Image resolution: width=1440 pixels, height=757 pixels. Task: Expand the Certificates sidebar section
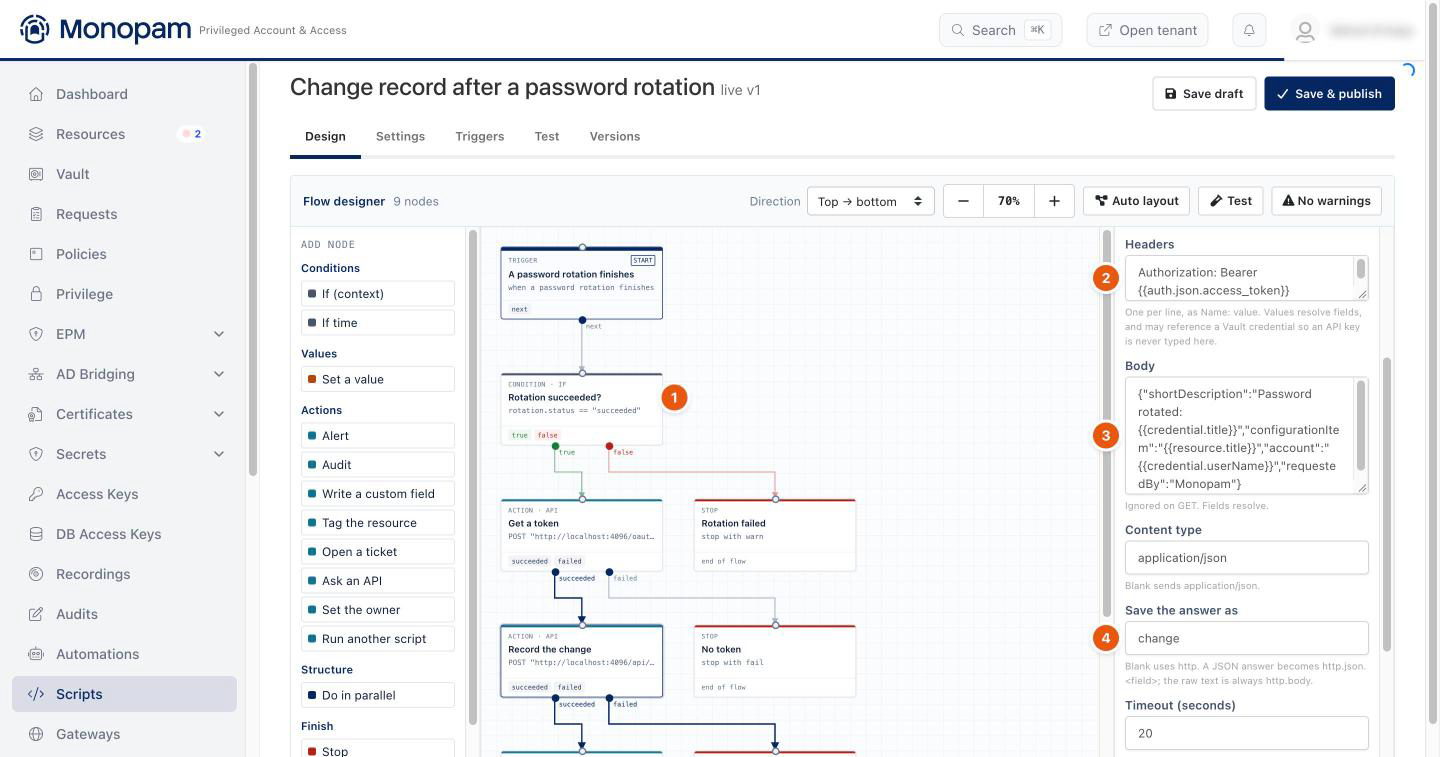219,414
